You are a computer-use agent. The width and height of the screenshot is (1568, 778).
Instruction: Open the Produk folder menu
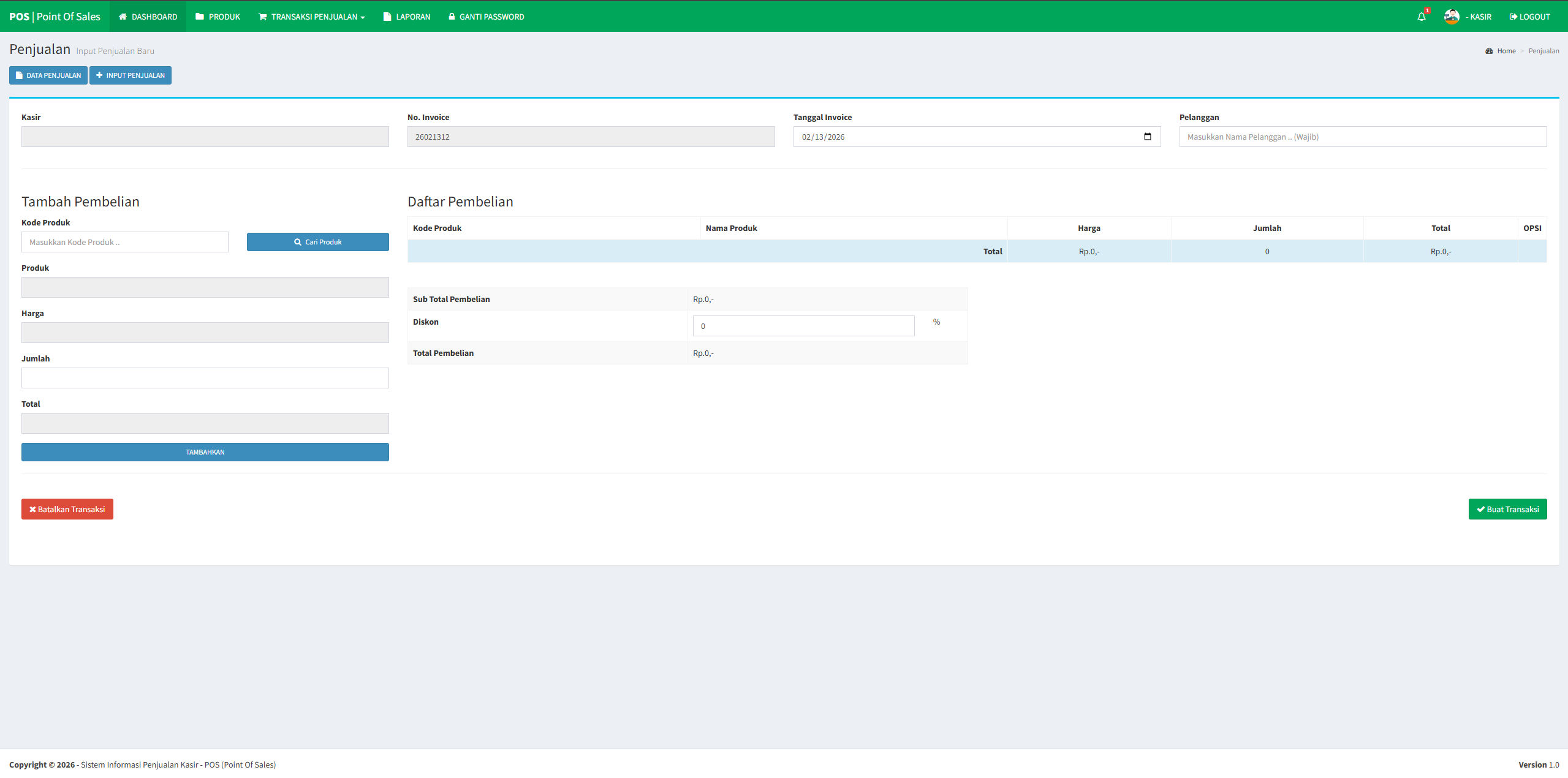[218, 17]
